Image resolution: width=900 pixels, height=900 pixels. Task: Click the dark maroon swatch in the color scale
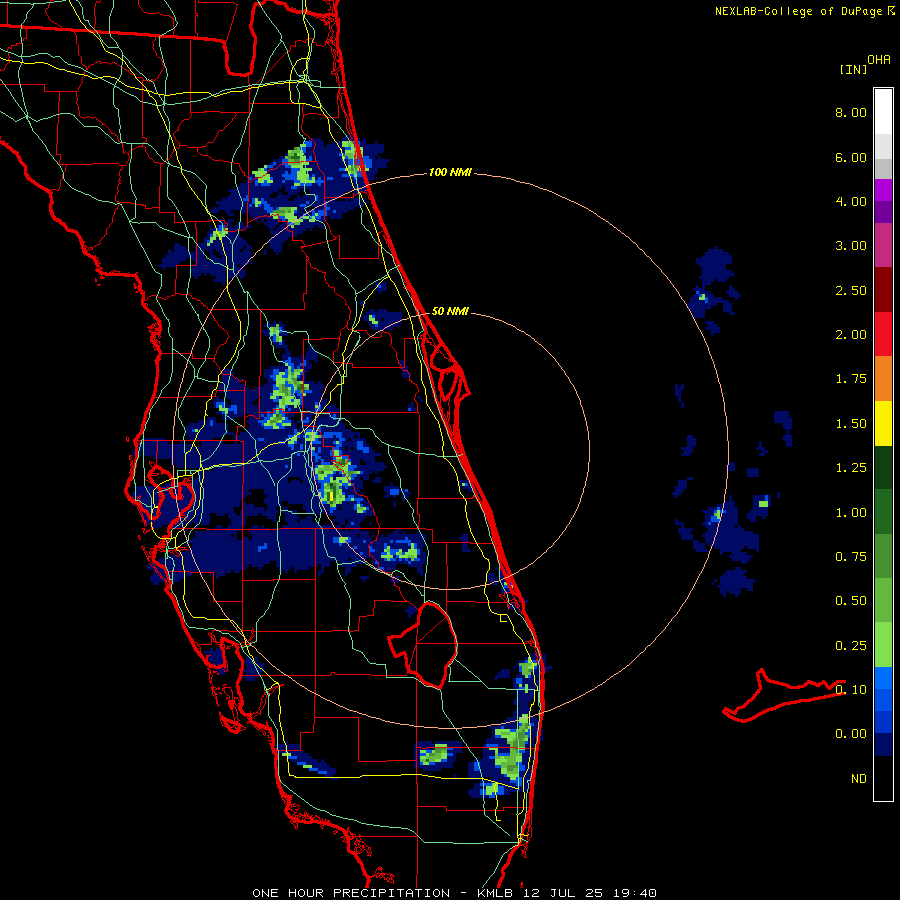tap(883, 289)
